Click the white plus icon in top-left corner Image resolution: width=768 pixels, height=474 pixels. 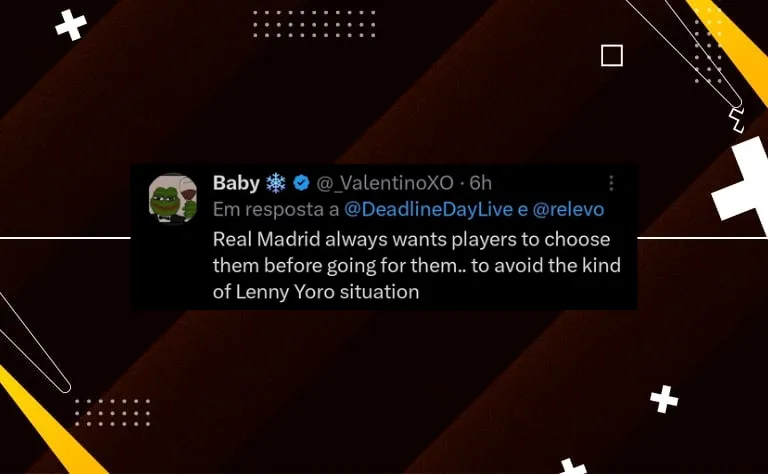(71, 25)
